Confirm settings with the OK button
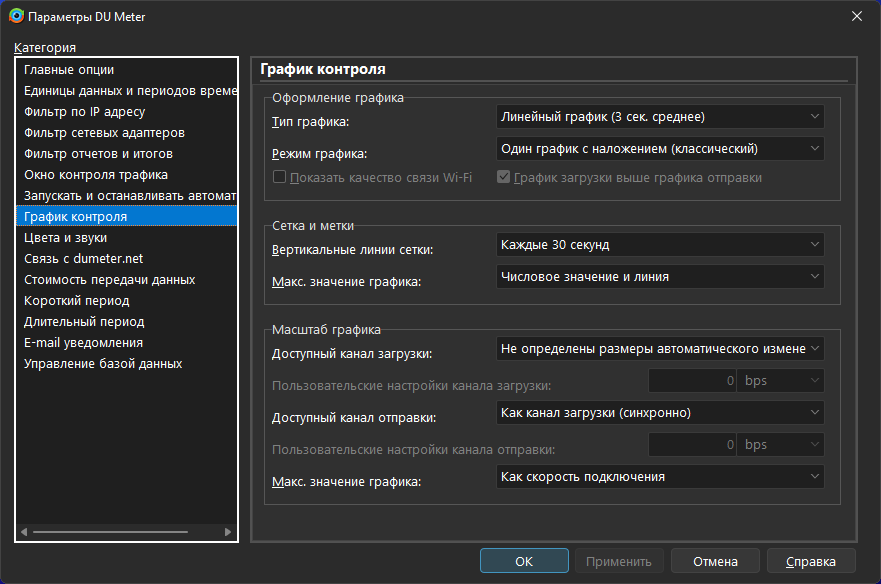Image resolution: width=881 pixels, height=584 pixels. (x=524, y=561)
